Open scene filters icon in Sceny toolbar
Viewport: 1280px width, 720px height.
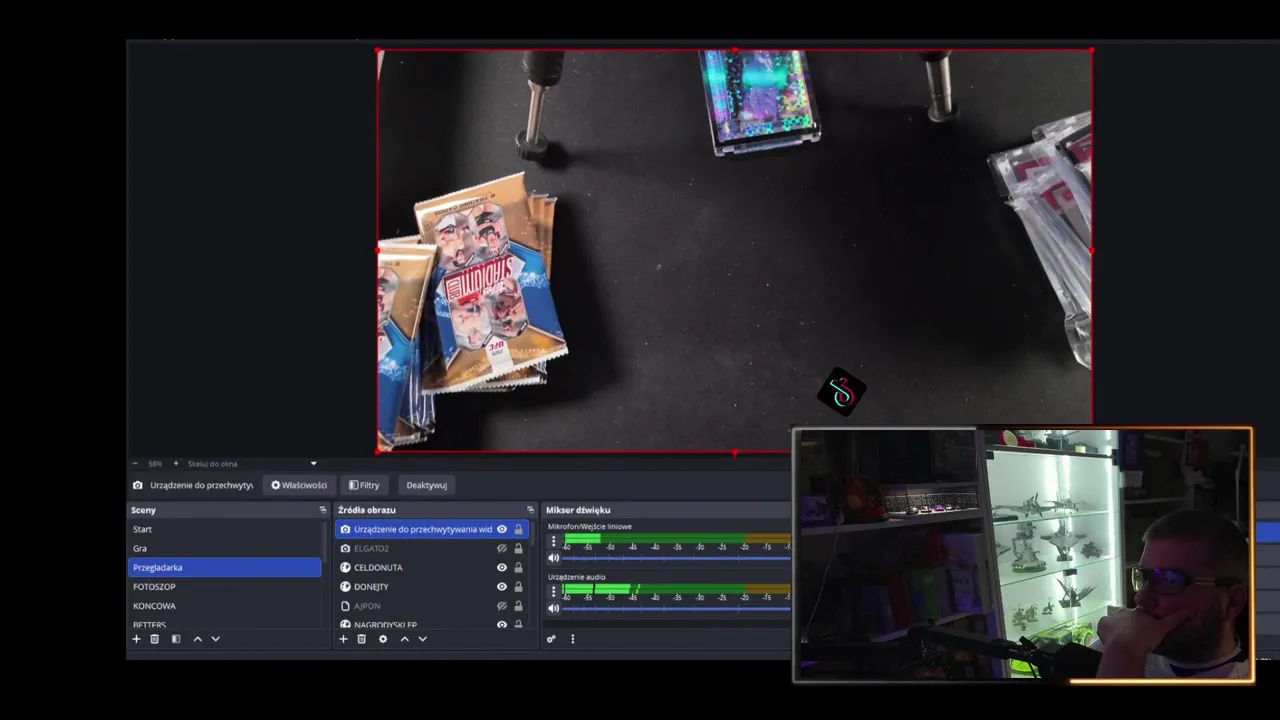pyautogui.click(x=176, y=639)
